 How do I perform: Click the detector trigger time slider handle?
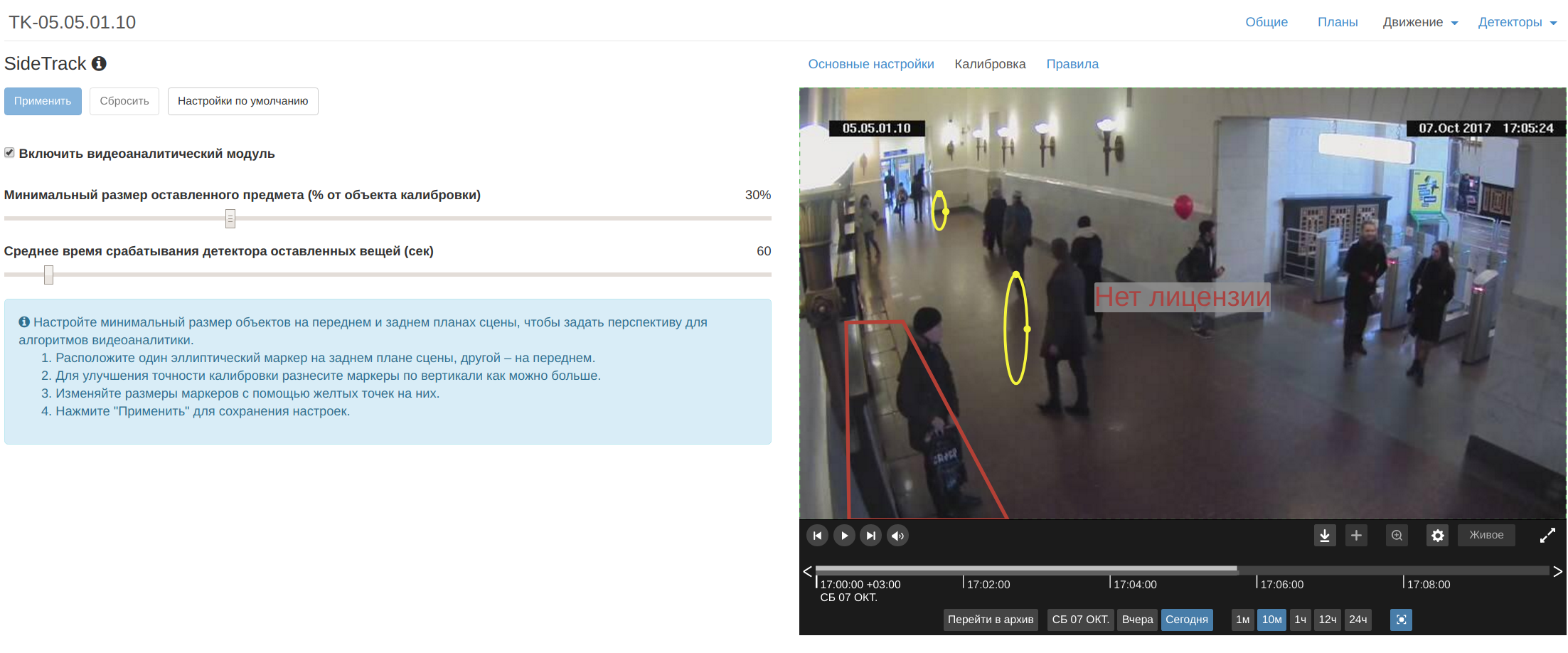[48, 275]
